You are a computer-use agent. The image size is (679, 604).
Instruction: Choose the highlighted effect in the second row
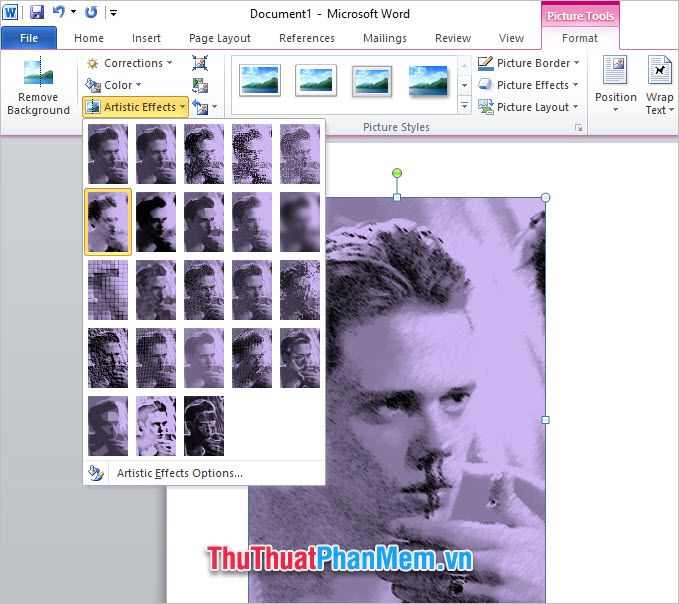coord(108,221)
